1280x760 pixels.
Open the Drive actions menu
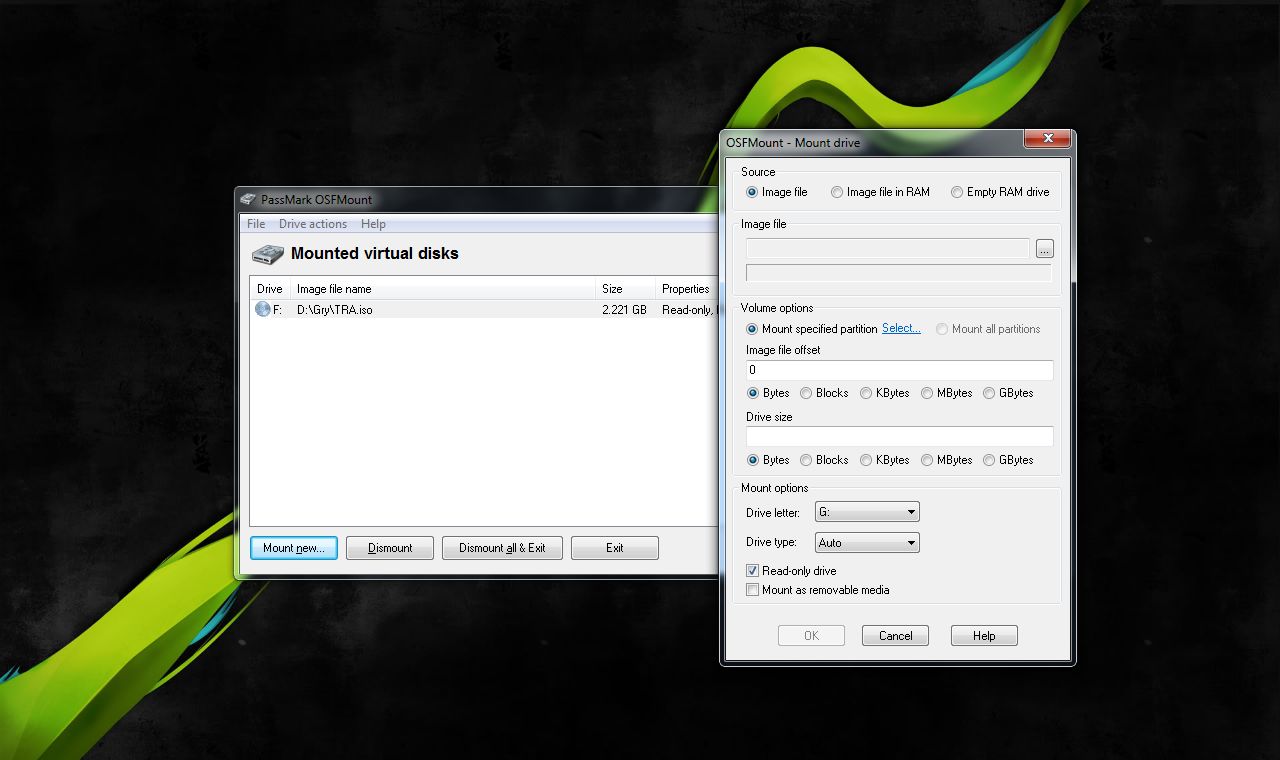coord(313,224)
